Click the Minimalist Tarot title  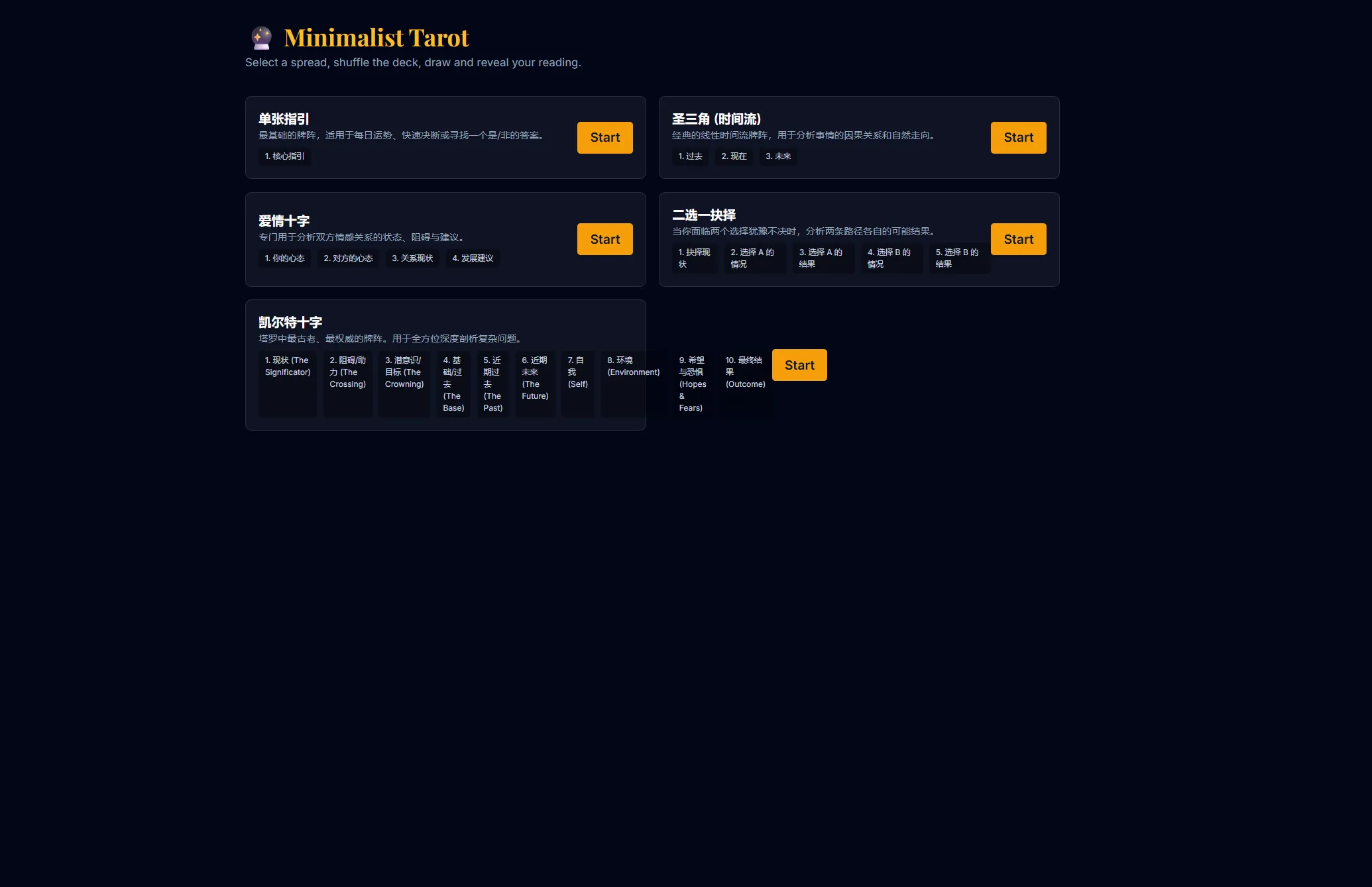click(376, 38)
